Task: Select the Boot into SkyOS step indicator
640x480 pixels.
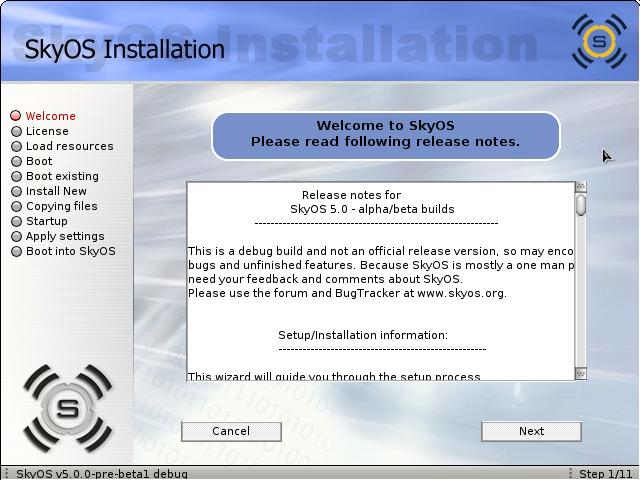Action: [x=16, y=251]
